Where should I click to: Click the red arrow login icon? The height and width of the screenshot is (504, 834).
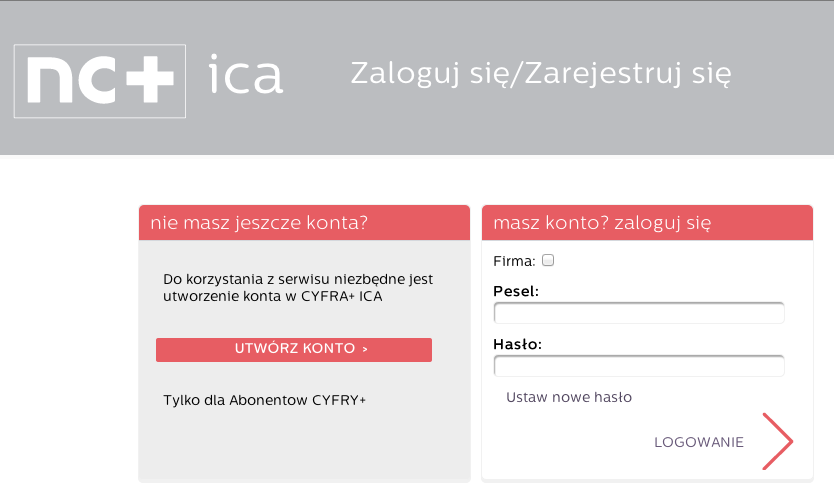777,441
